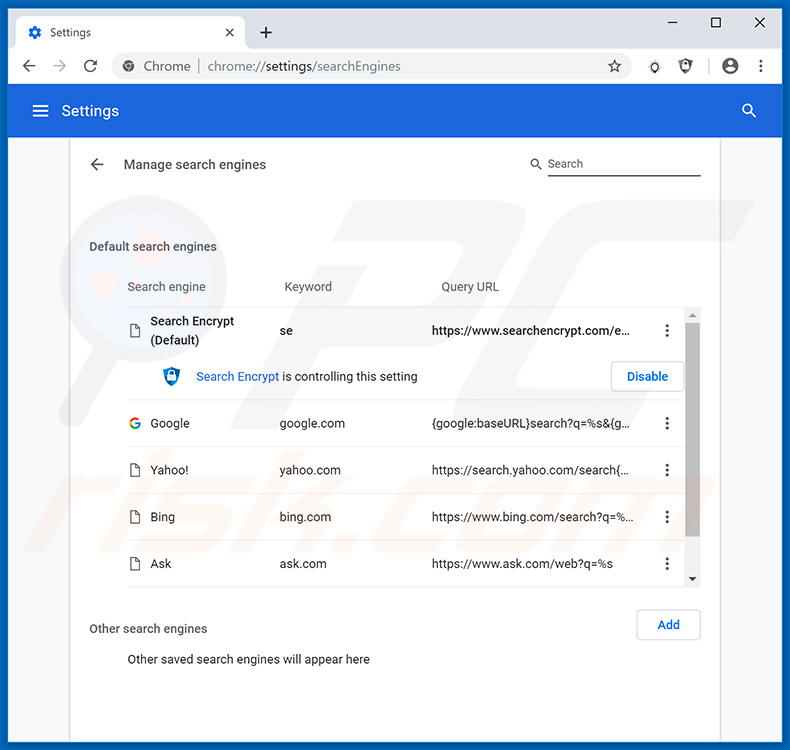Click the Search Encrypt (Default) page icon
The width and height of the screenshot is (790, 750).
tap(135, 330)
